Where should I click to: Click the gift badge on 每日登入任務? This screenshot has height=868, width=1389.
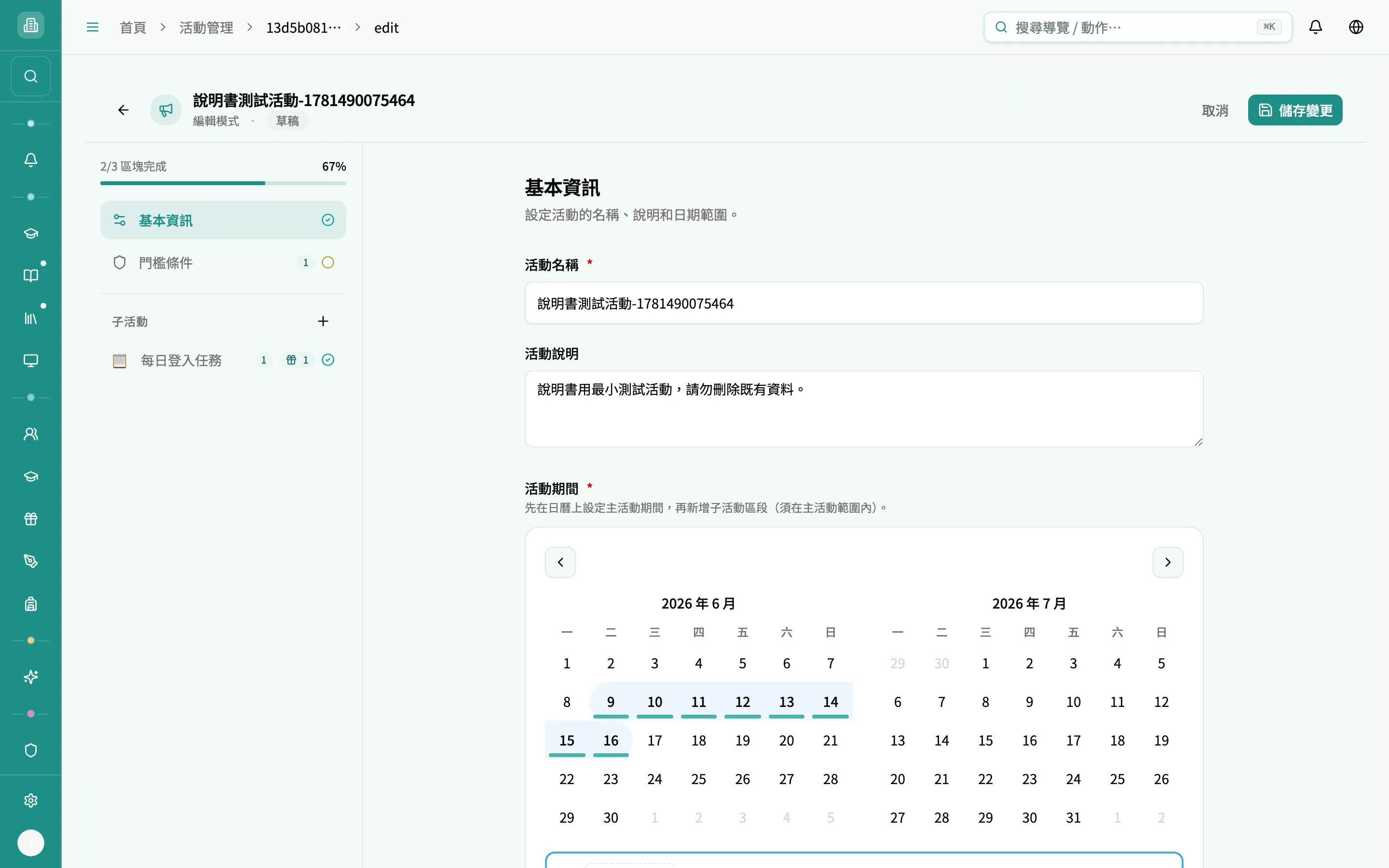(297, 360)
